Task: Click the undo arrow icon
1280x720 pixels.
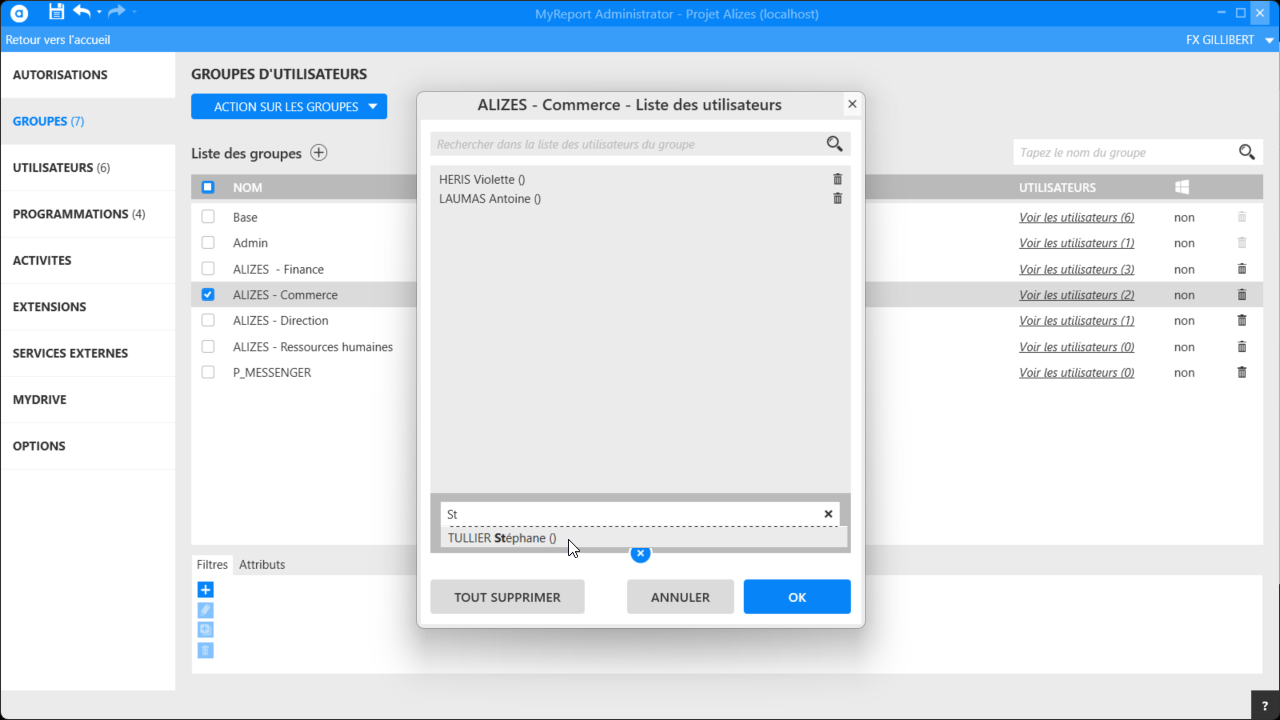Action: coord(82,12)
